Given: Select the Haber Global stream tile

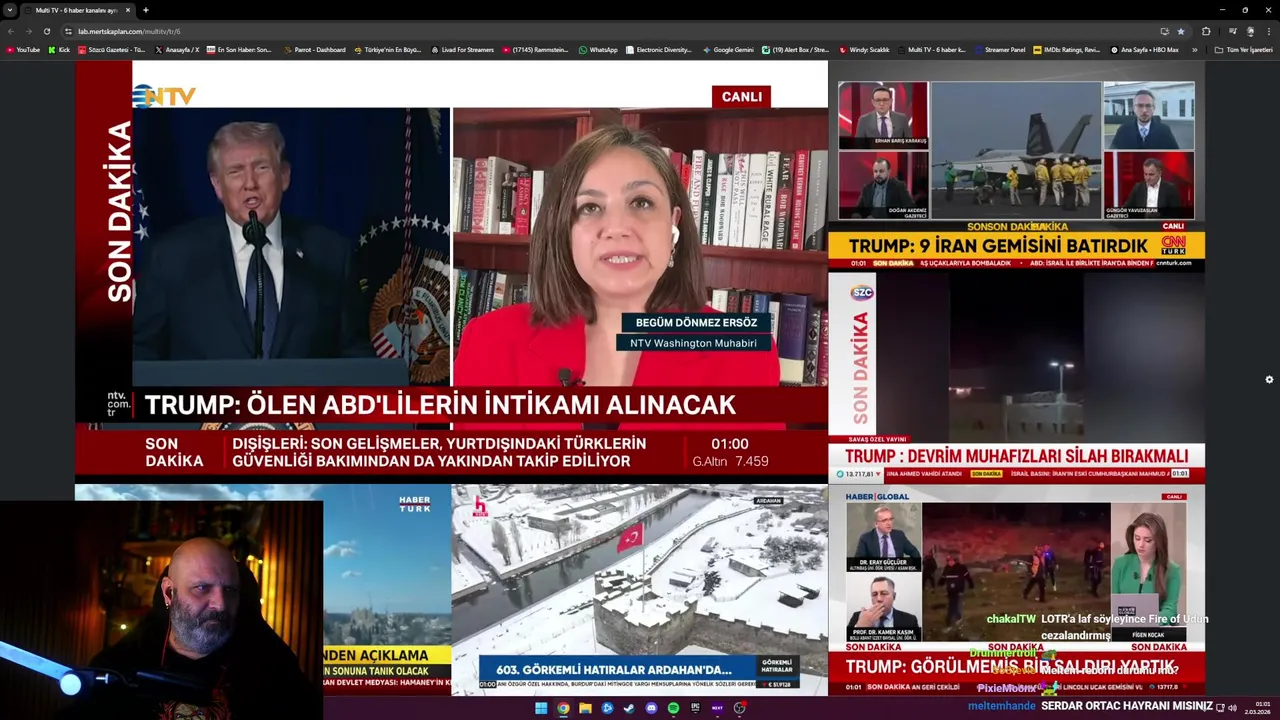Looking at the screenshot, I should click(1016, 588).
